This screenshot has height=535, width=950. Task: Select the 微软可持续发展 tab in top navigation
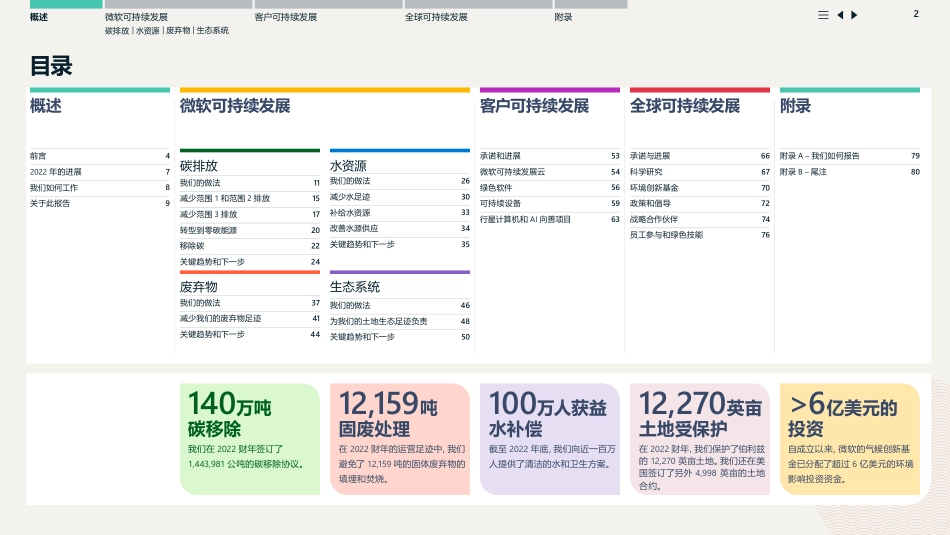pos(136,17)
